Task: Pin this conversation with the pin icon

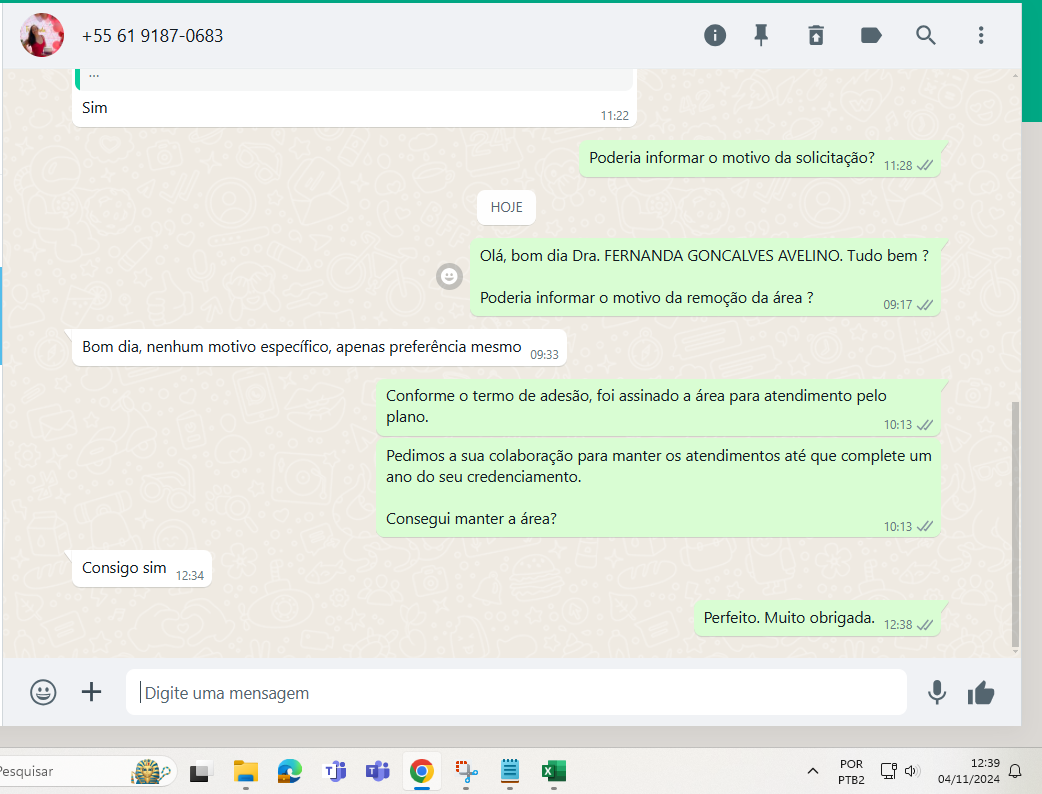Action: tap(761, 35)
